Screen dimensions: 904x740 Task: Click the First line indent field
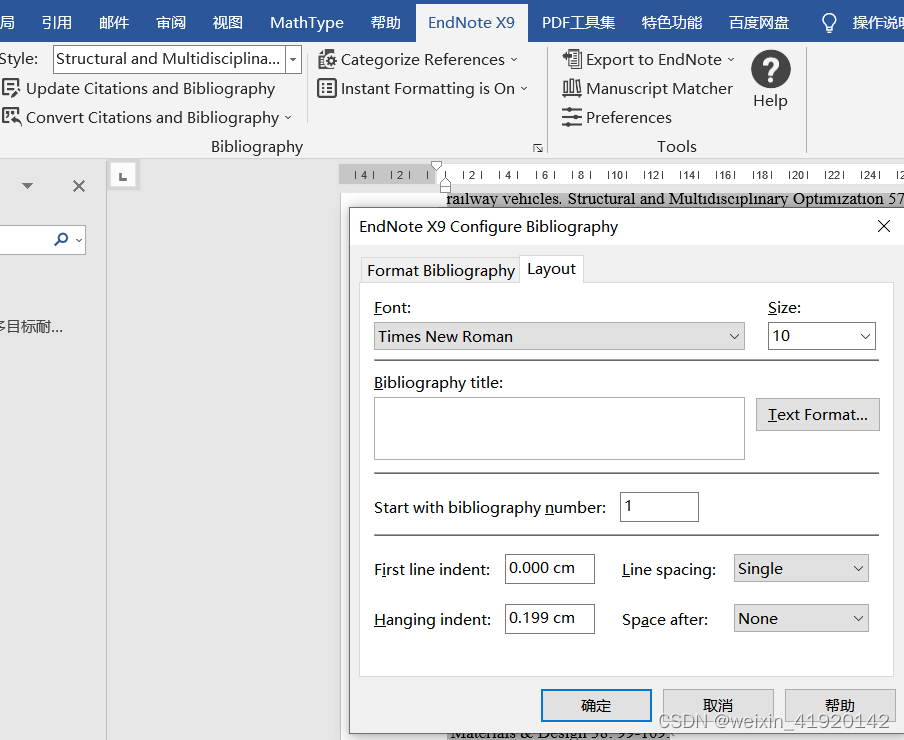[x=549, y=569]
